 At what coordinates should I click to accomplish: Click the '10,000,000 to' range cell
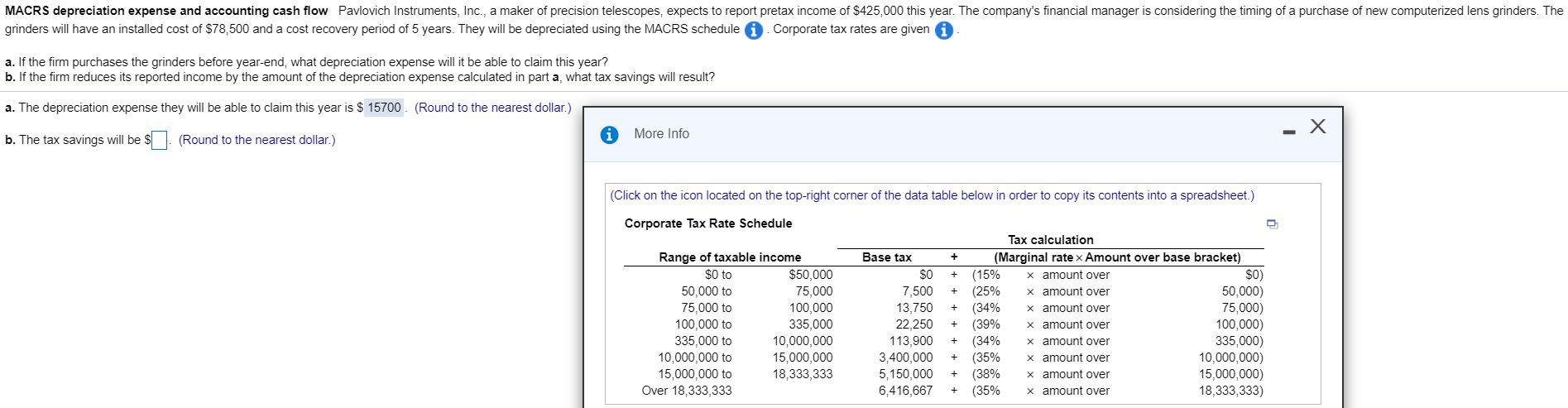point(695,358)
